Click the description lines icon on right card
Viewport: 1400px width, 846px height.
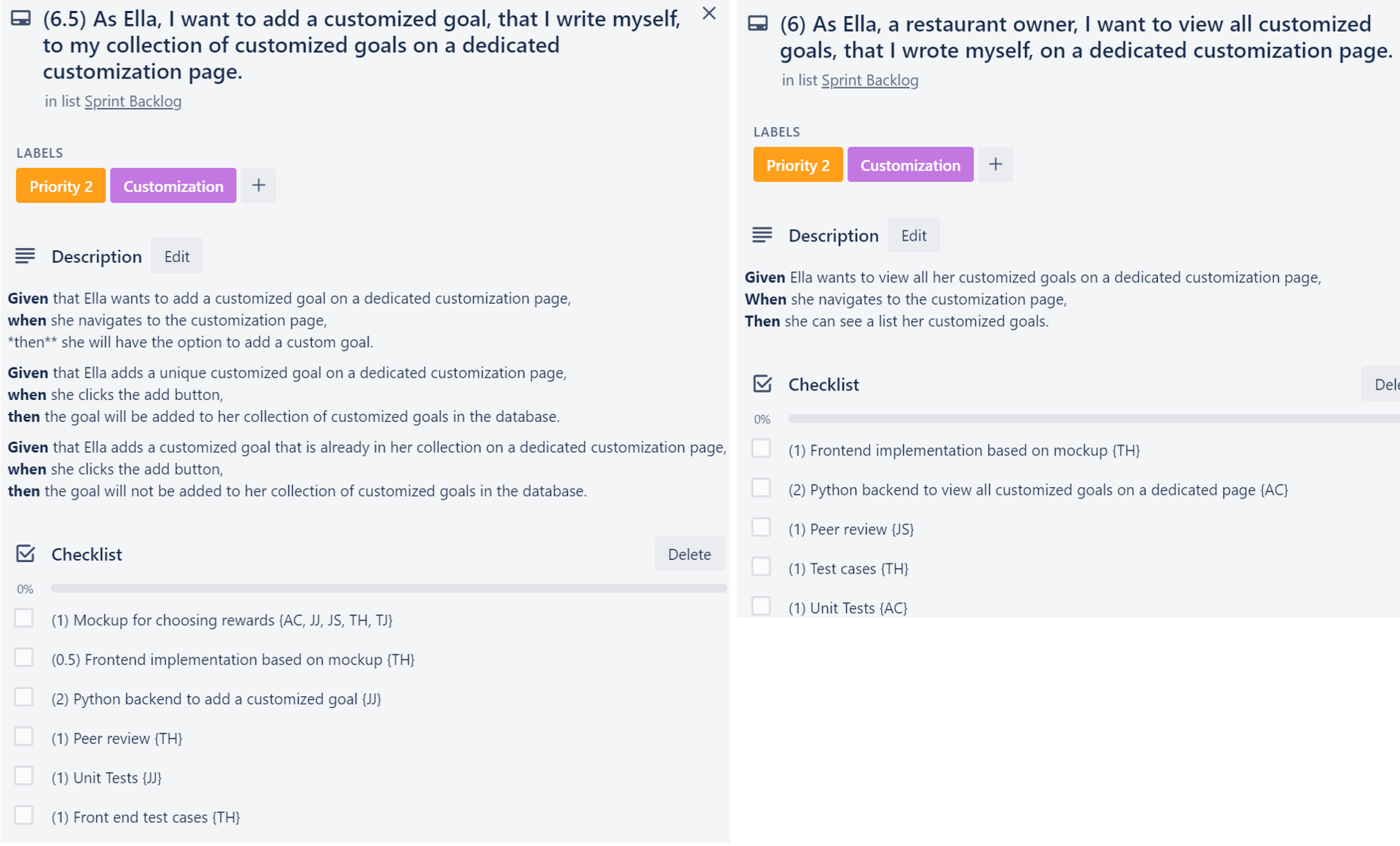pyautogui.click(x=762, y=235)
